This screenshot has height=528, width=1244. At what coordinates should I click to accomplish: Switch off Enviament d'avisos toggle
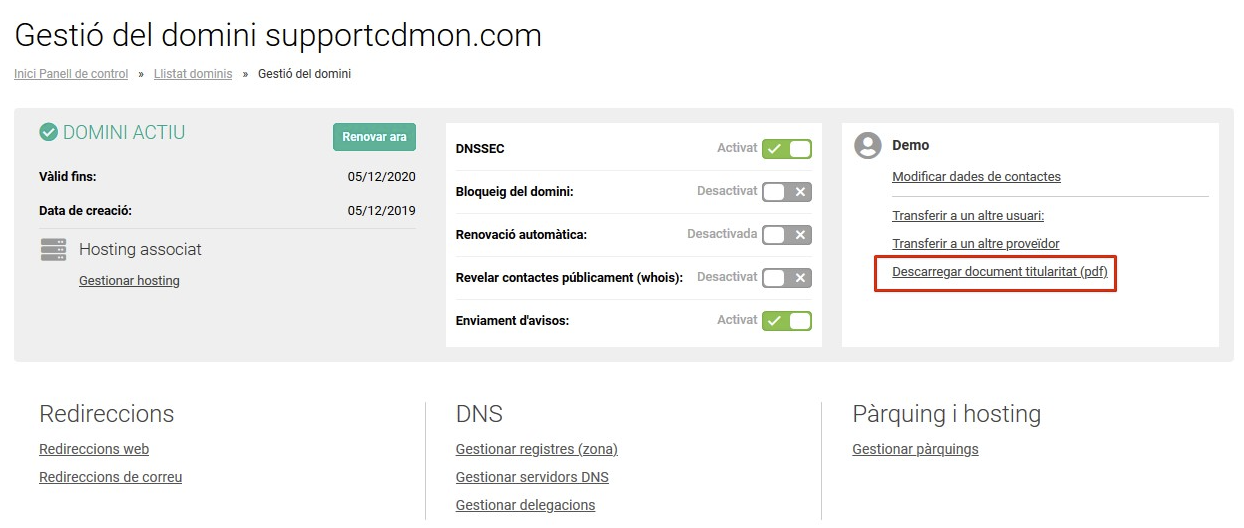coord(786,321)
